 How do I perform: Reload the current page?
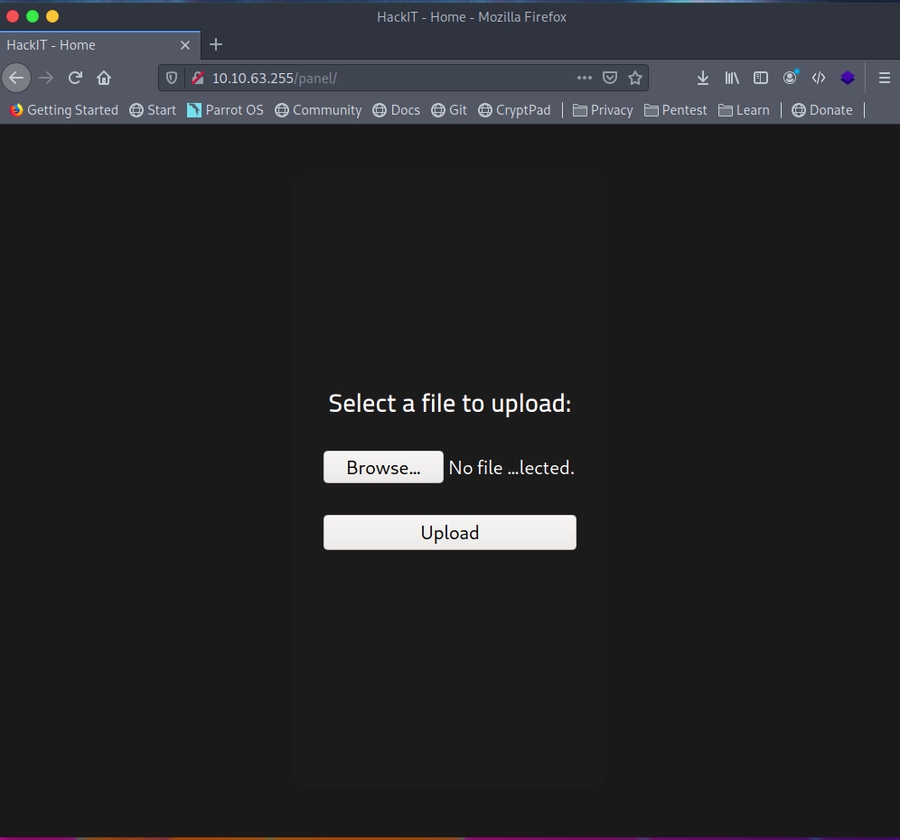pyautogui.click(x=75, y=78)
